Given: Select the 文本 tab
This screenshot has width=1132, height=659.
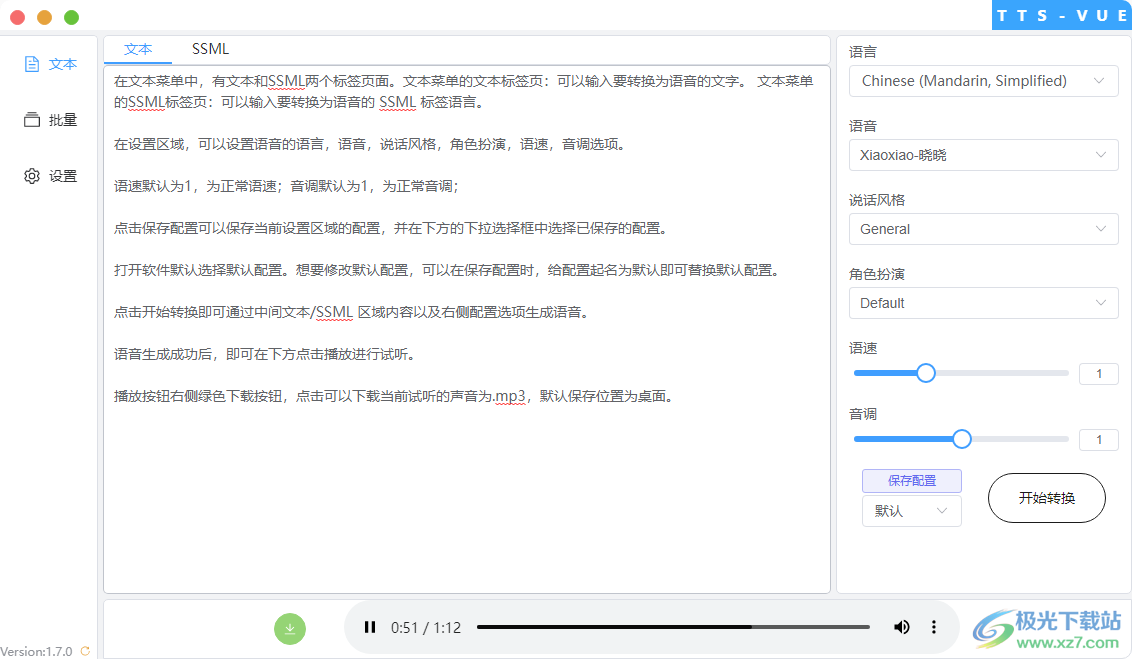Looking at the screenshot, I should tap(138, 48).
